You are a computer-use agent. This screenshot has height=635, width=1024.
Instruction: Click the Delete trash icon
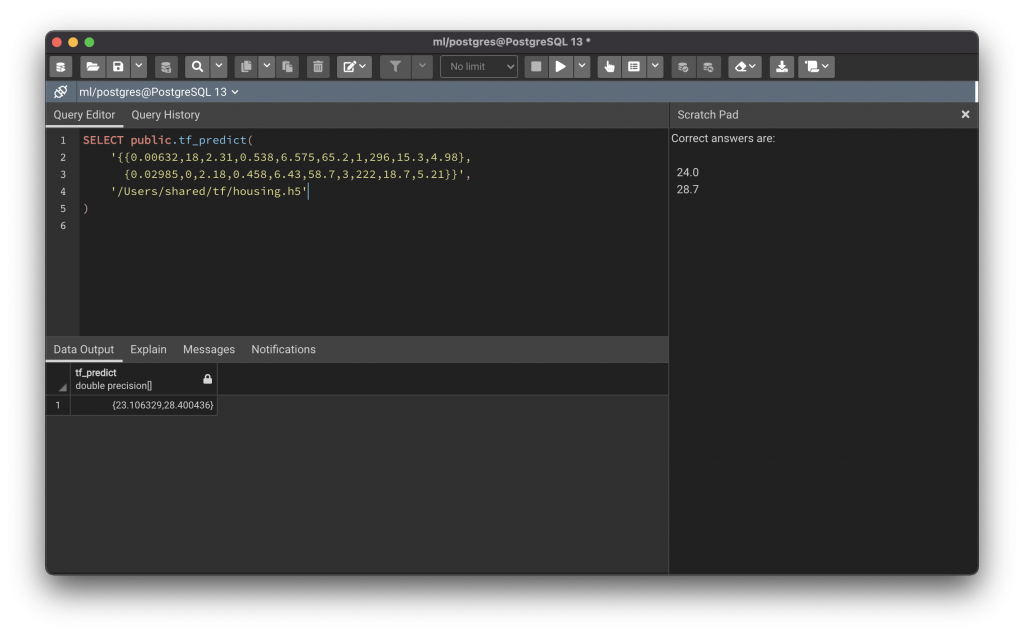click(318, 67)
